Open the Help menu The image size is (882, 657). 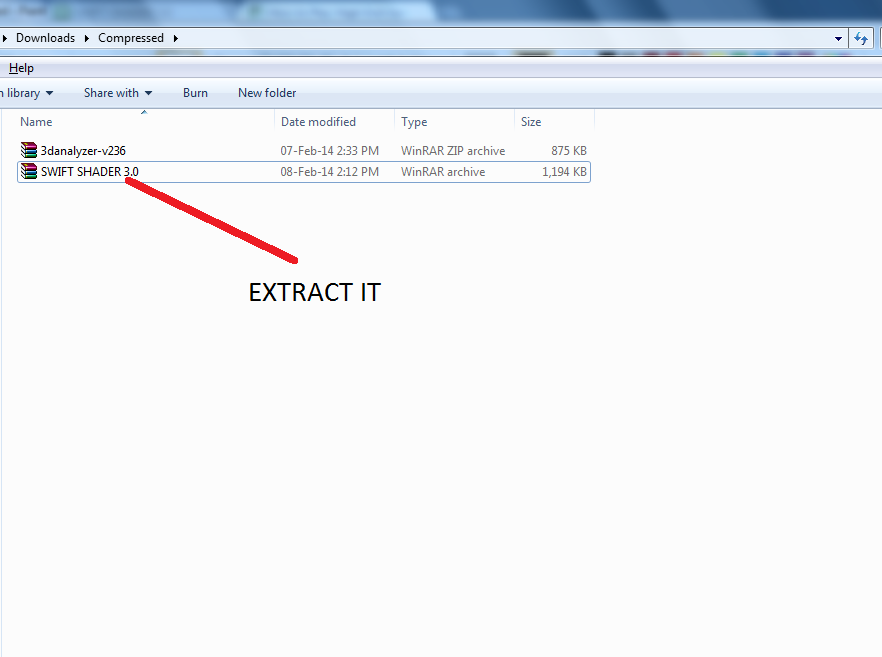click(x=21, y=68)
